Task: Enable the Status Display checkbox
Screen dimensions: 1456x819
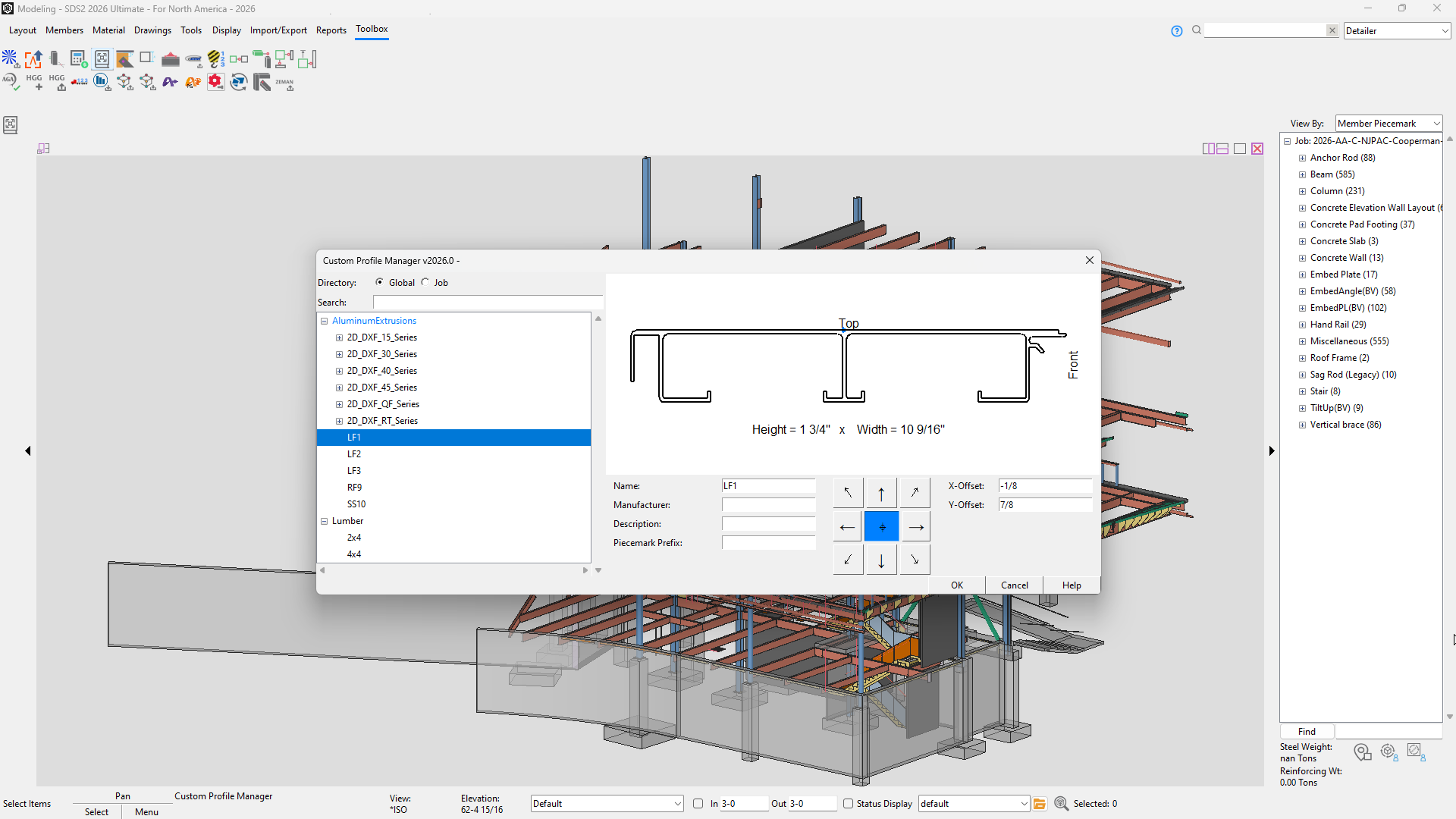Action: (849, 803)
